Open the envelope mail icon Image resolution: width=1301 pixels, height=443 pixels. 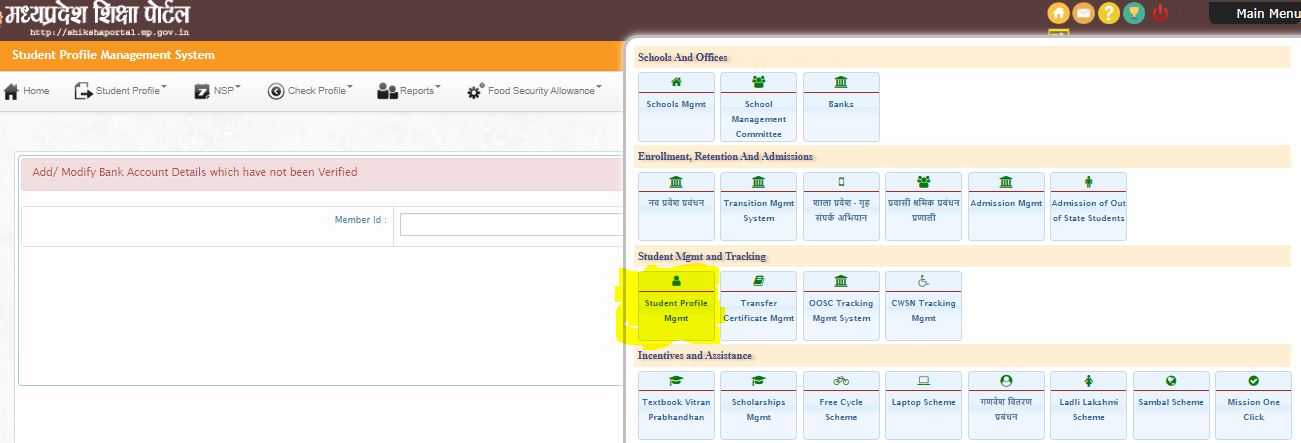point(1082,13)
